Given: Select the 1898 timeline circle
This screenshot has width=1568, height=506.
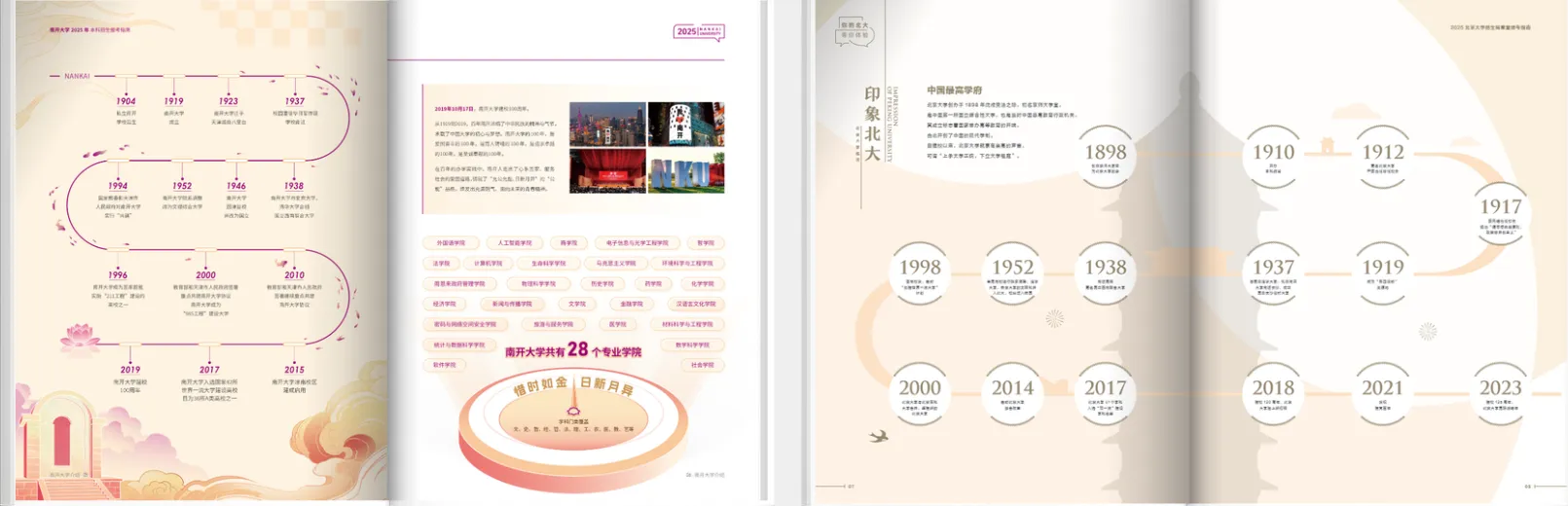Looking at the screenshot, I should 1106,158.
